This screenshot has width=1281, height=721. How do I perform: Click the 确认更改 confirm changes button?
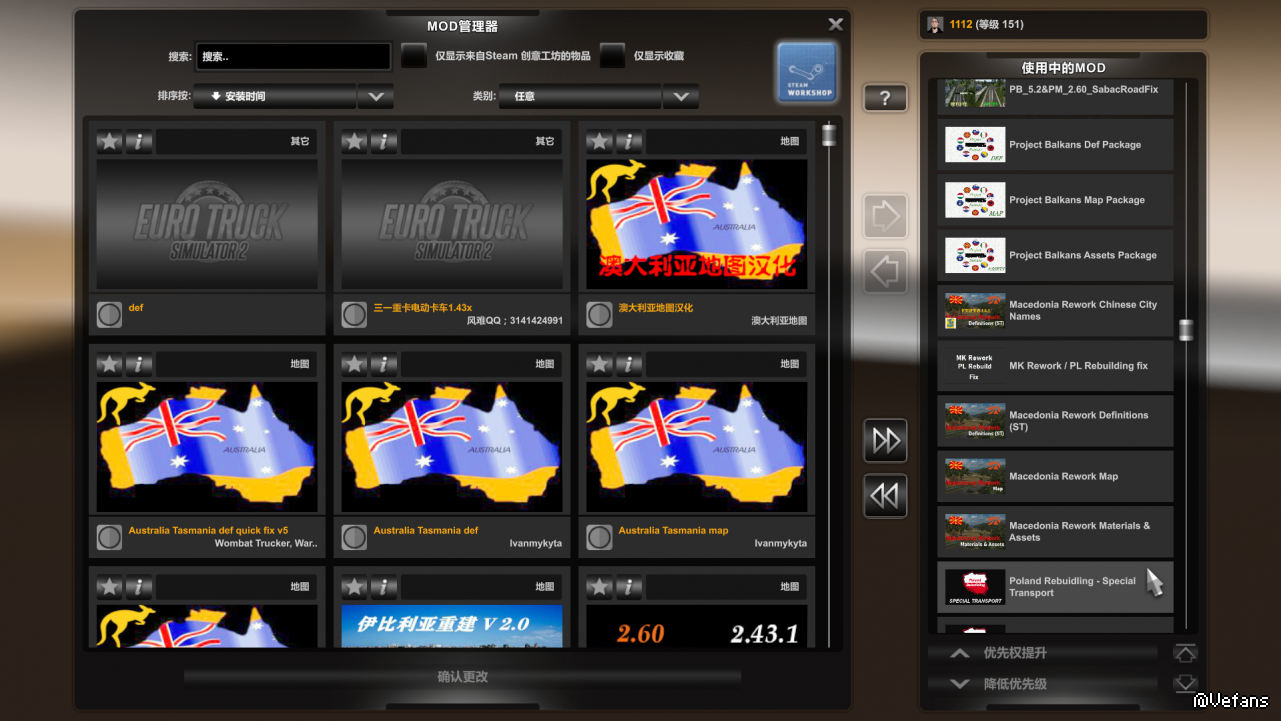coord(462,677)
